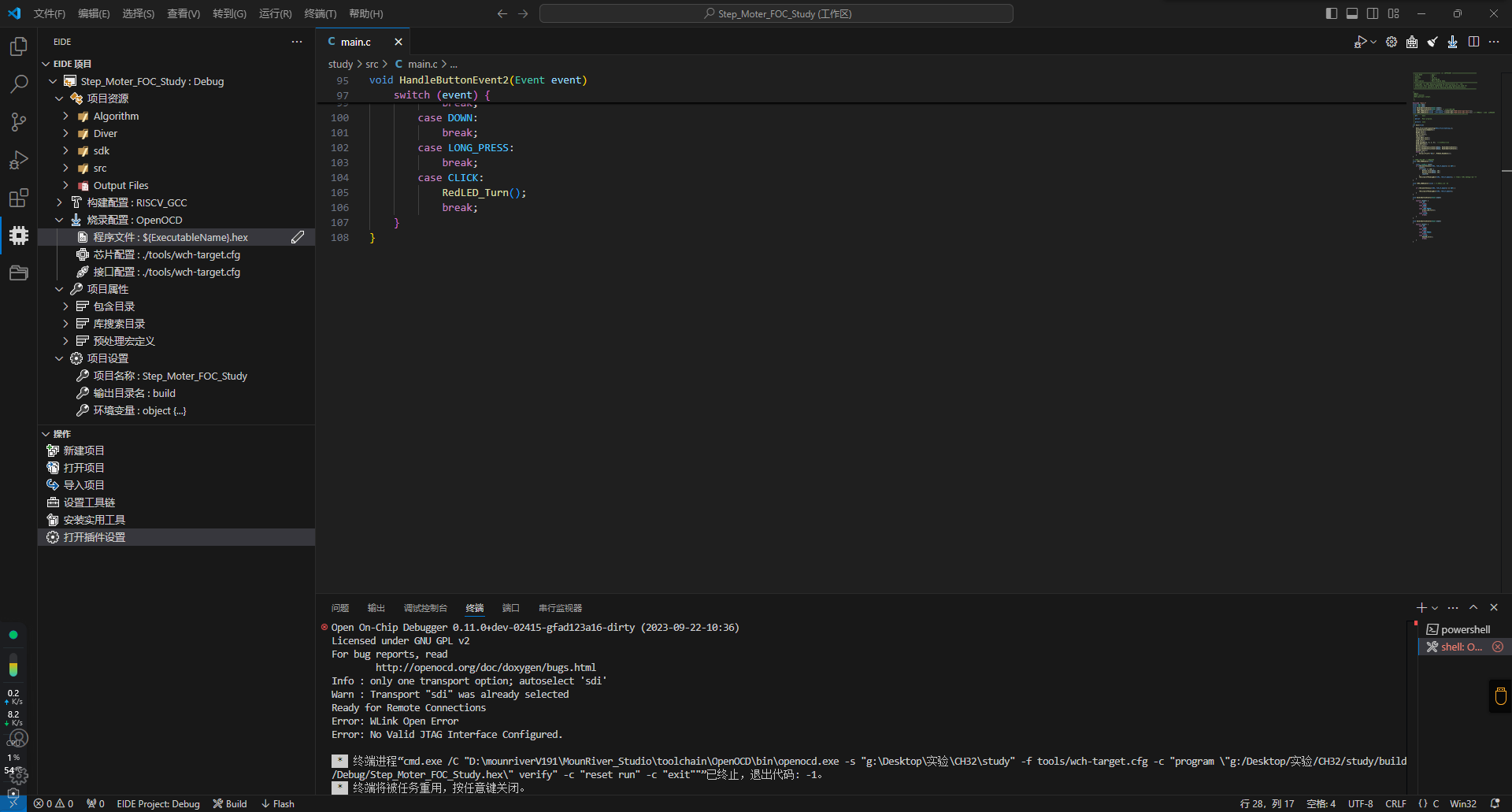Collapse 烧录配置 : OpenOCD node
Image resolution: width=1512 pixels, height=812 pixels.
(59, 220)
